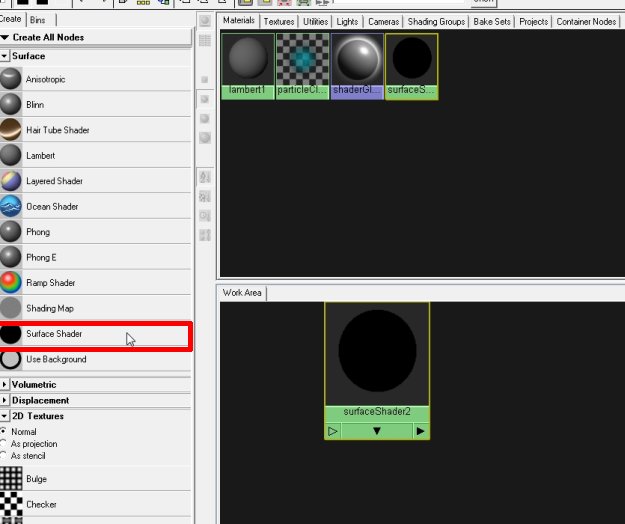The width and height of the screenshot is (625, 524).
Task: Set small swatch size in the bin
Action: click(205, 80)
